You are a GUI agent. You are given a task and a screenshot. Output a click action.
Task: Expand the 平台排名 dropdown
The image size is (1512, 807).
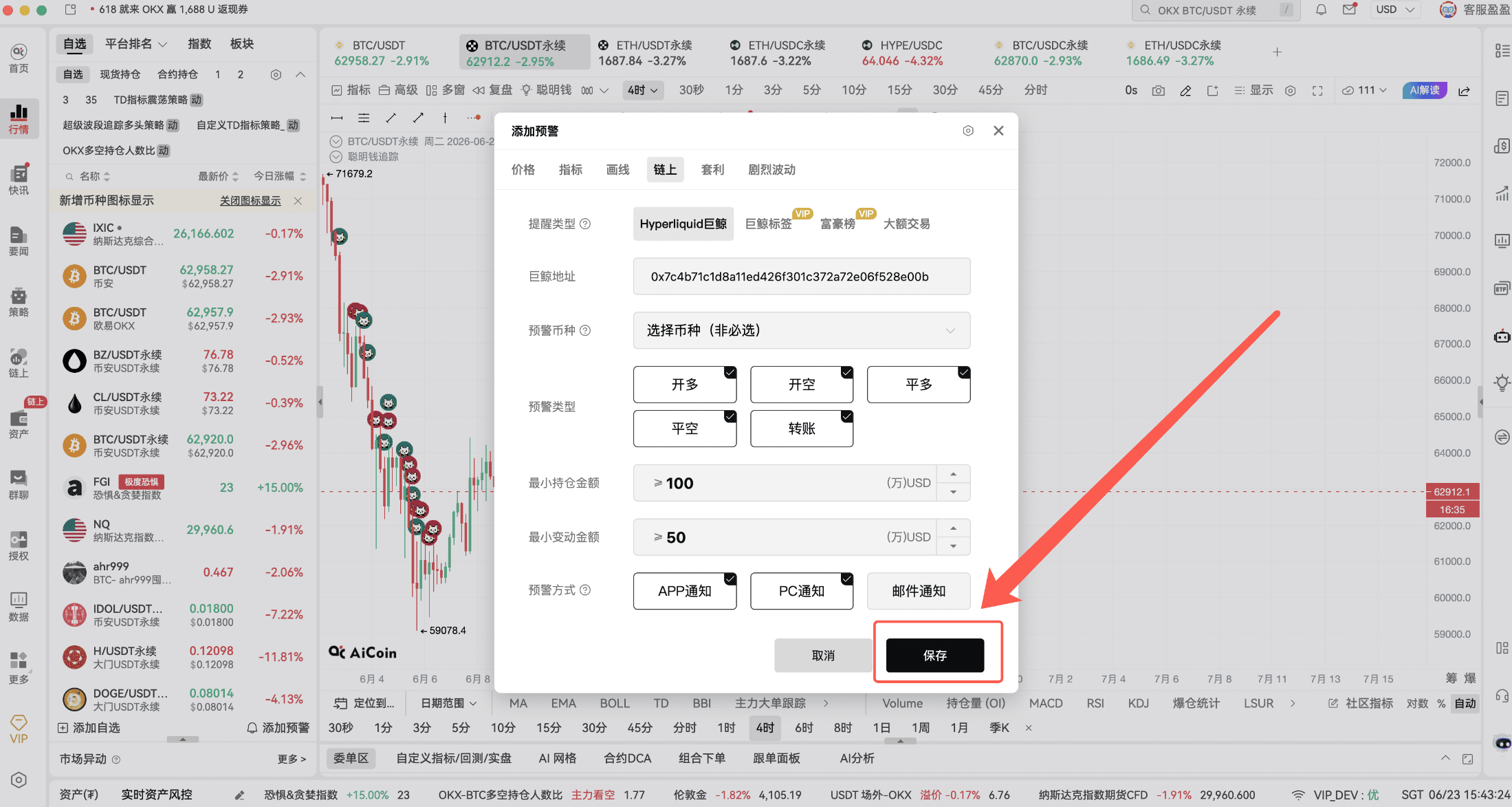tap(135, 44)
